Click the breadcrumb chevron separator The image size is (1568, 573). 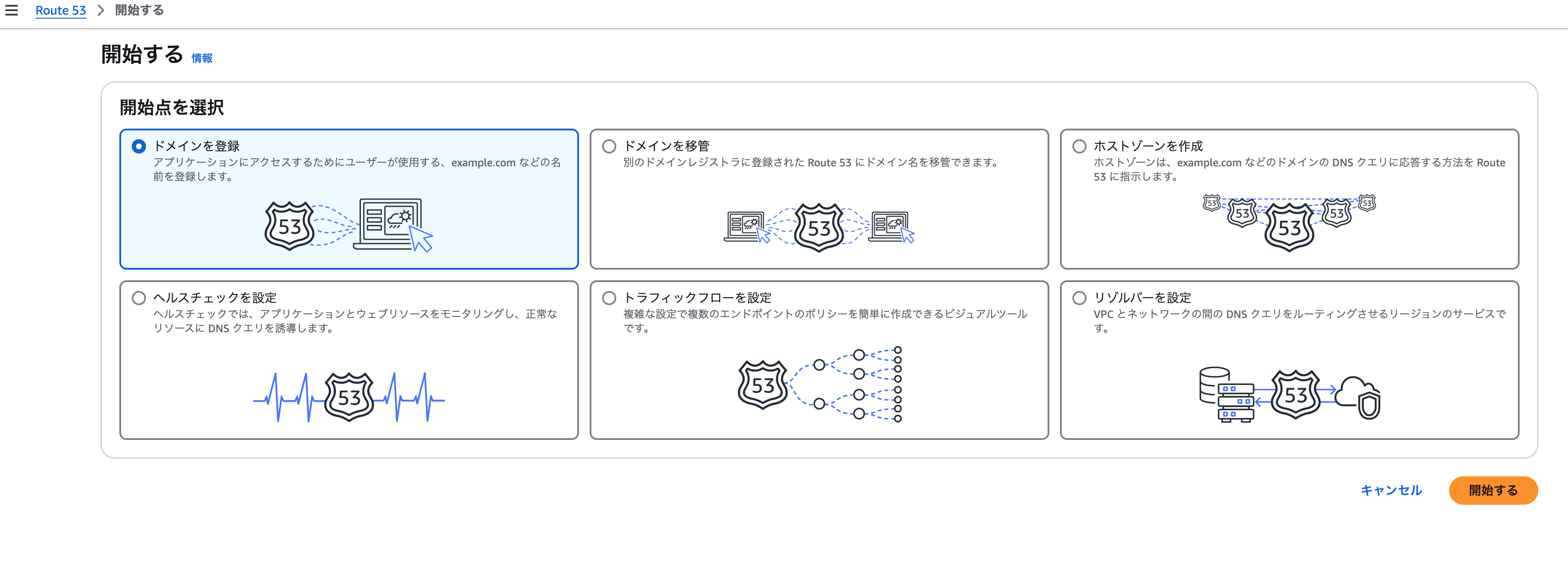(101, 10)
